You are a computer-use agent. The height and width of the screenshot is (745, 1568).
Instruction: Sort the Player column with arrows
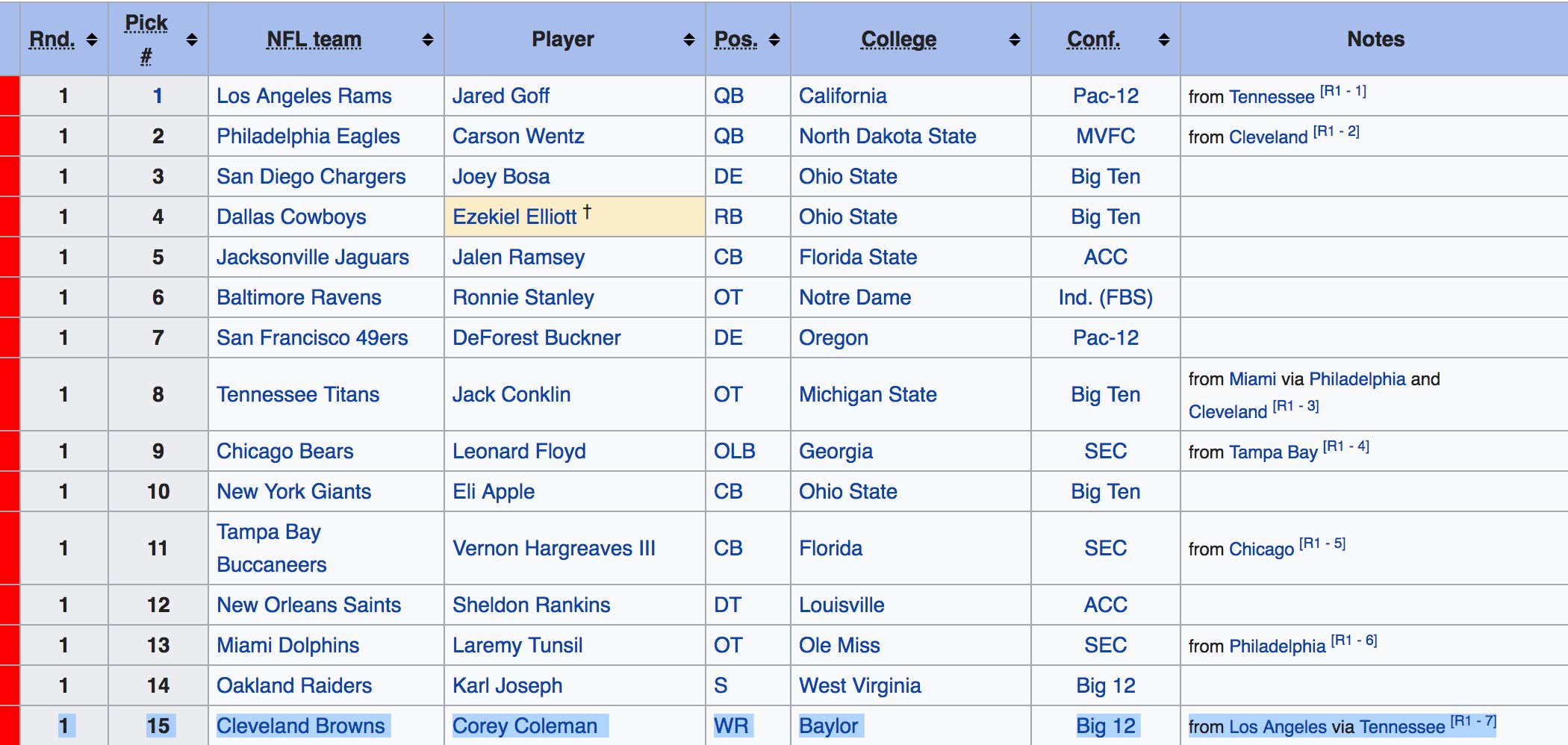[689, 40]
